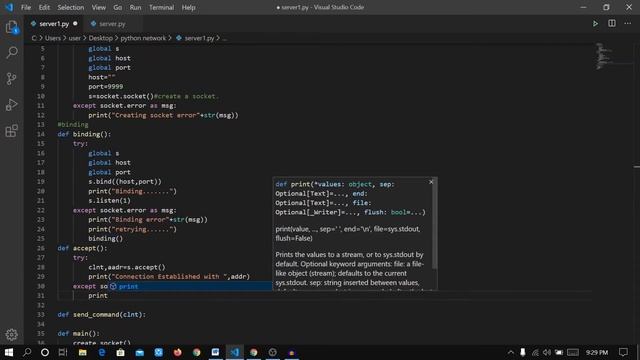Click the 9:29 PM taskbar clock
The height and width of the screenshot is (360, 640).
pos(597,352)
